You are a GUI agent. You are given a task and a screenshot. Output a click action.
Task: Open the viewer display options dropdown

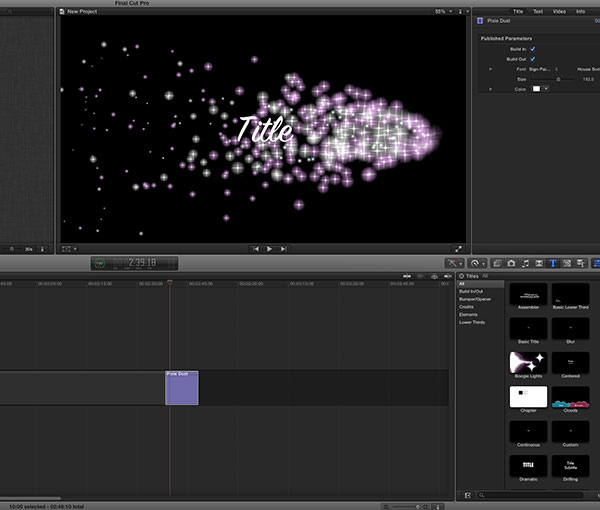tap(463, 11)
